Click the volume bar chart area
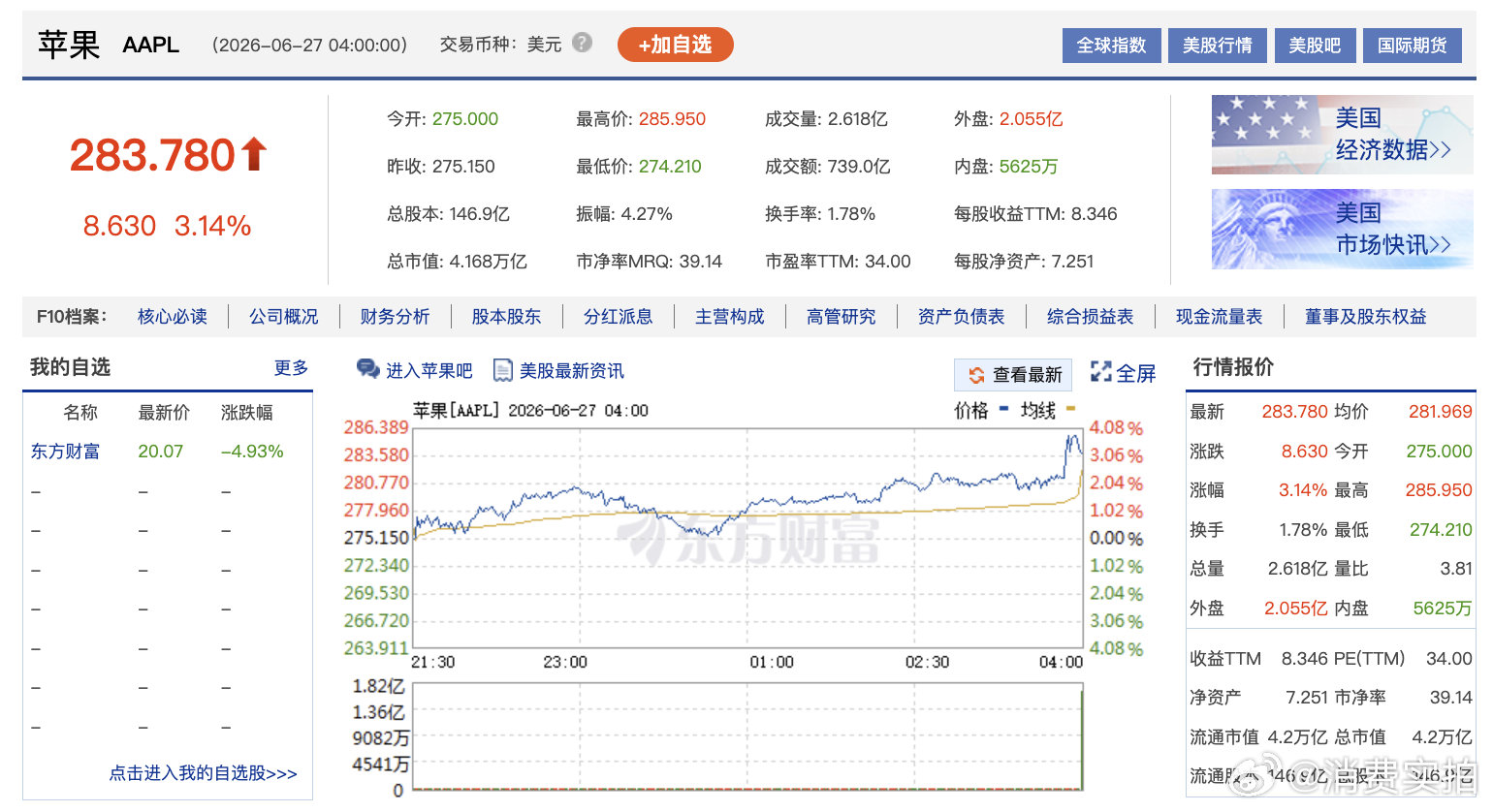This screenshot has width=1493, height=812. [747, 736]
